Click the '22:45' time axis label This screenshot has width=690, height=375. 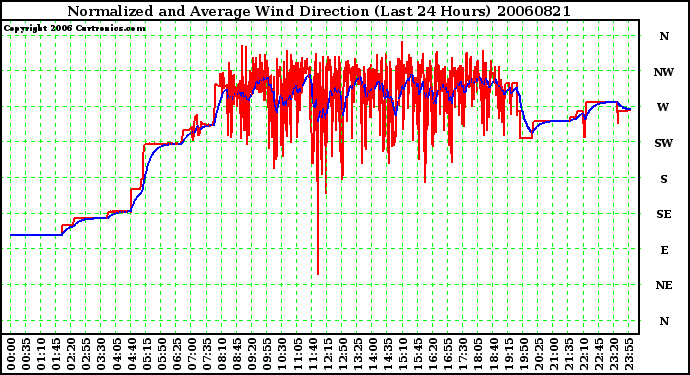[x=598, y=354]
